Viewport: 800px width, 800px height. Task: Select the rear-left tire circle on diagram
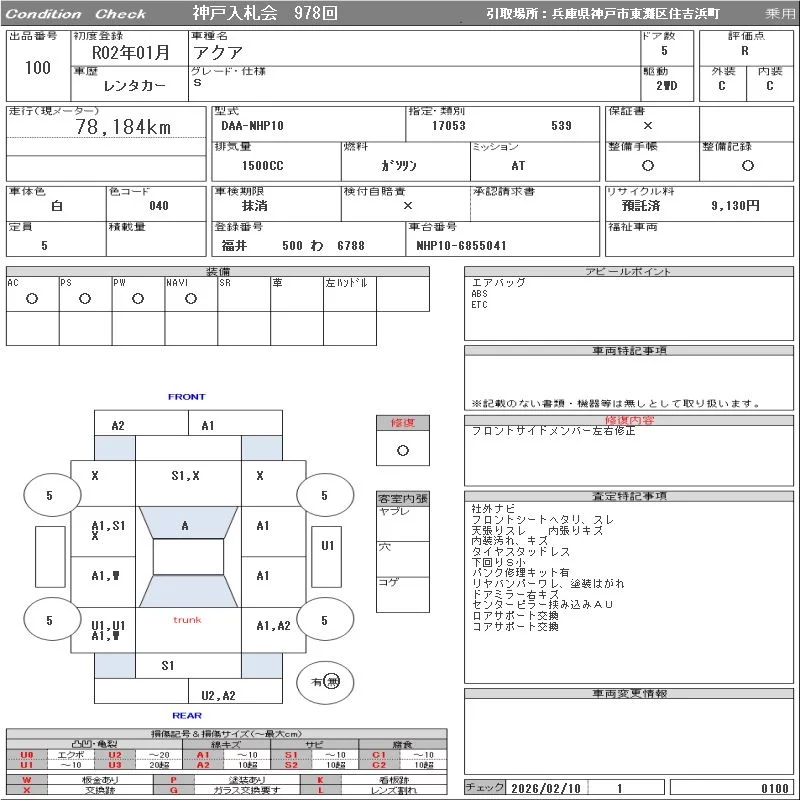[49, 621]
